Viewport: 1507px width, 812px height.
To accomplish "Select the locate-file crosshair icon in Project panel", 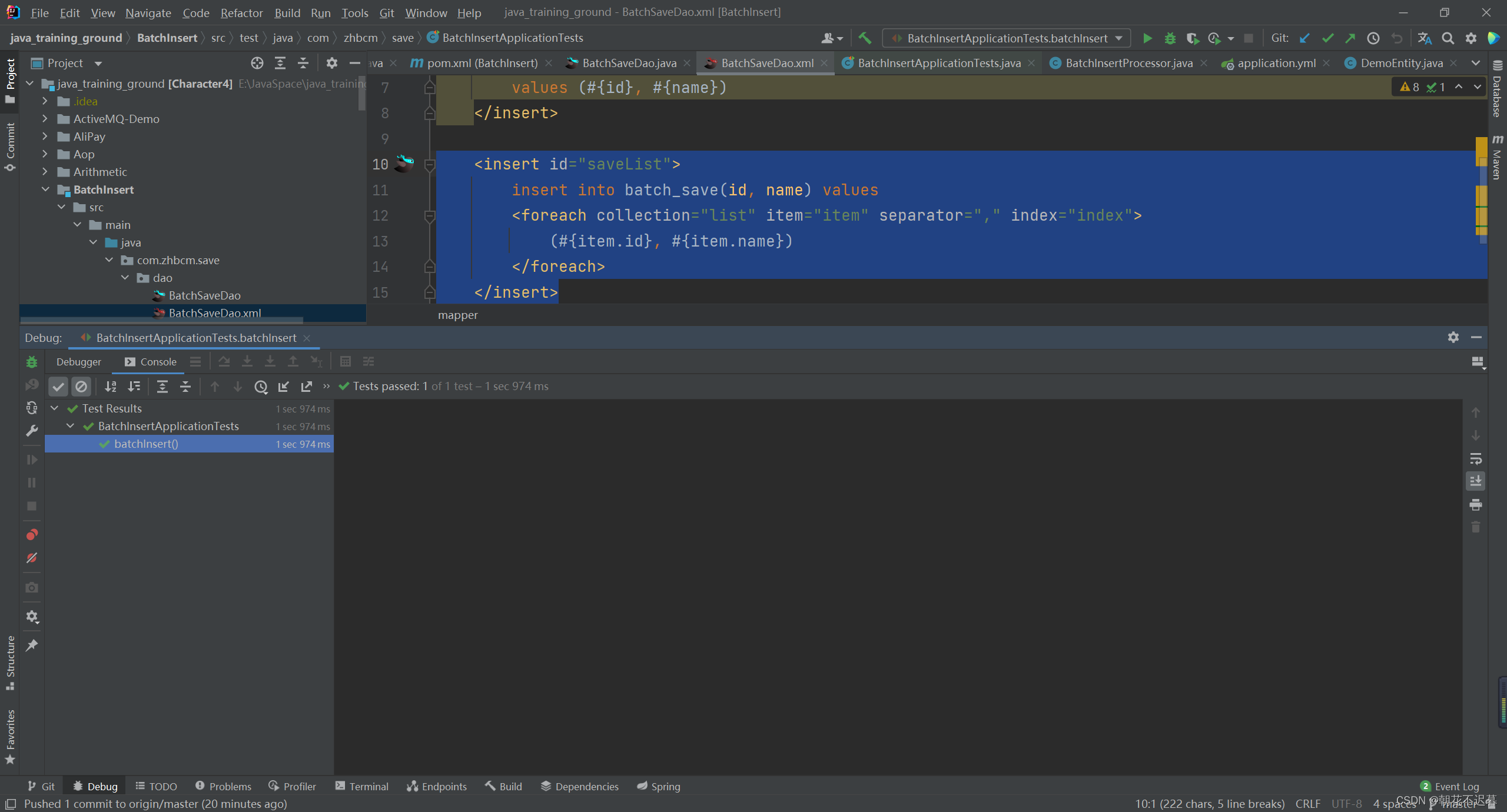I will [257, 63].
